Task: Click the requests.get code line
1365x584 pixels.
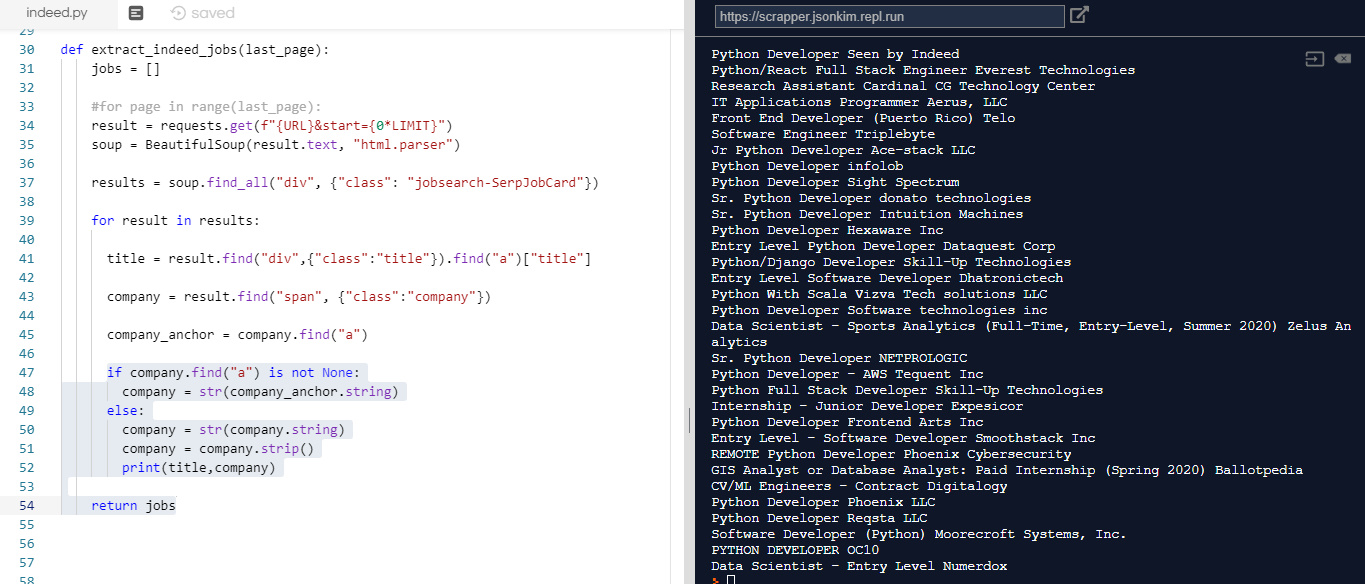Action: 271,126
